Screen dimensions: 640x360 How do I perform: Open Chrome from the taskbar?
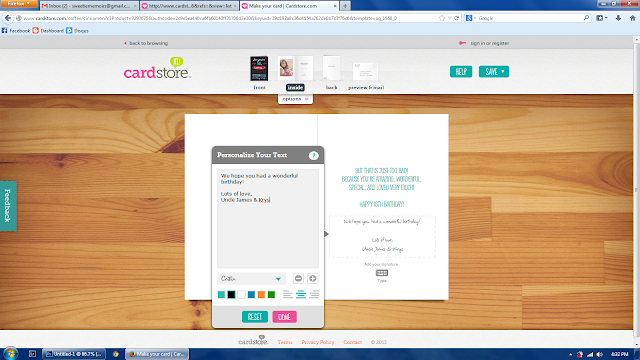click(x=116, y=354)
